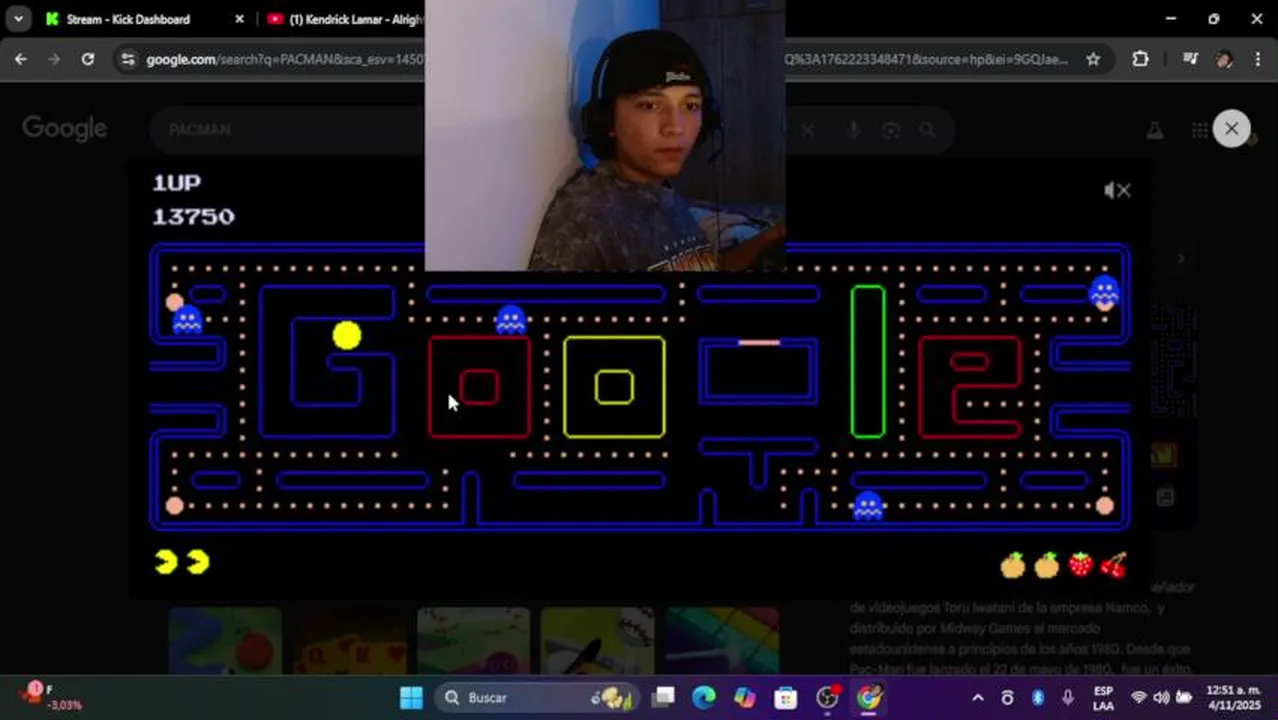Open the media control button
1278x720 pixels.
click(x=1190, y=59)
